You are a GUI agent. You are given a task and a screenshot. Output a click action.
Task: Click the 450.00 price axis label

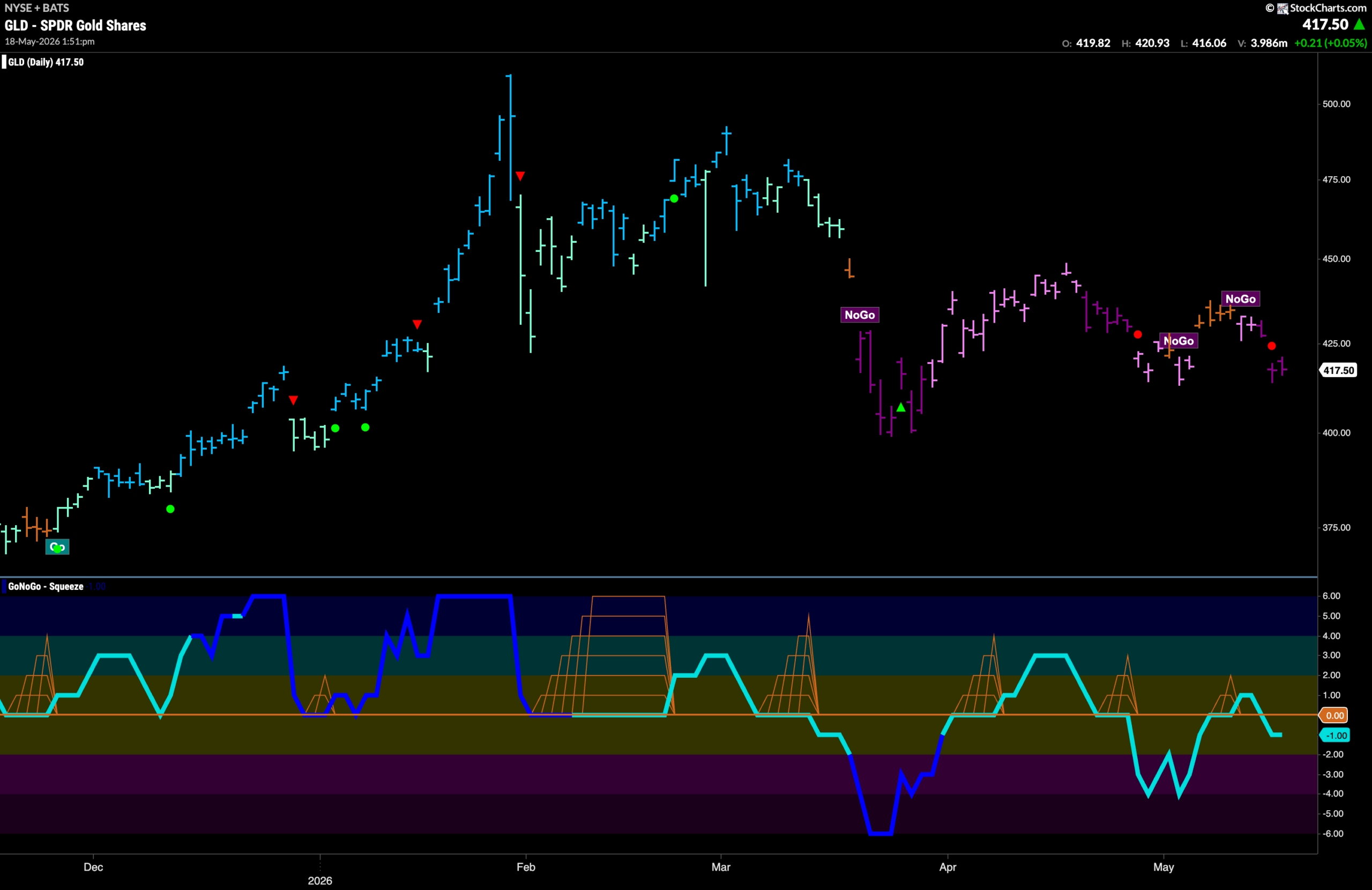(x=1336, y=259)
